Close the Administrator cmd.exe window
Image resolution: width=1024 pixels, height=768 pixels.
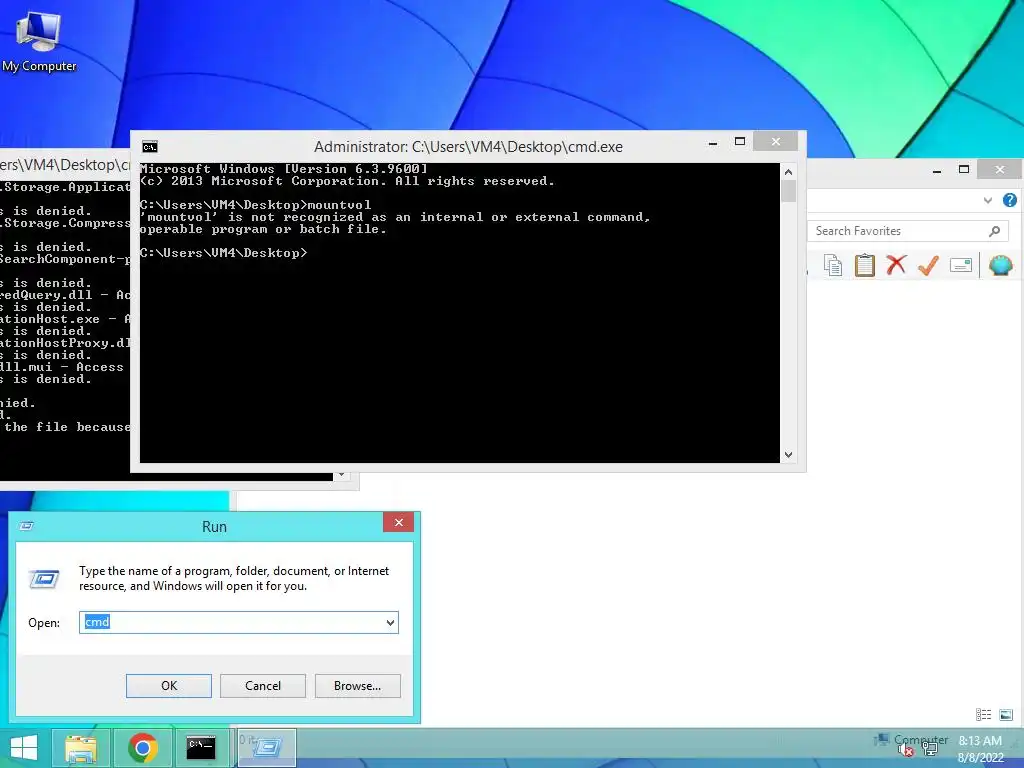click(x=775, y=141)
